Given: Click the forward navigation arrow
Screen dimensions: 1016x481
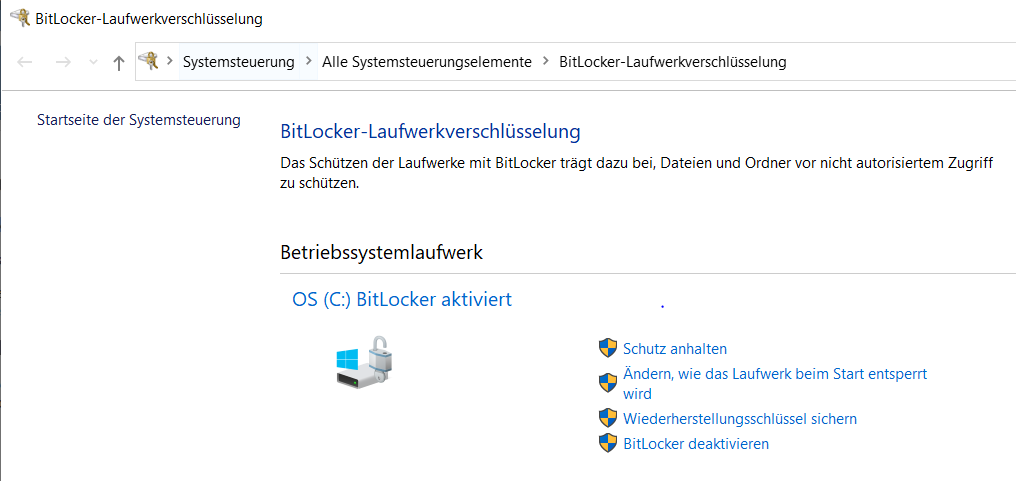Looking at the screenshot, I should click(x=62, y=62).
